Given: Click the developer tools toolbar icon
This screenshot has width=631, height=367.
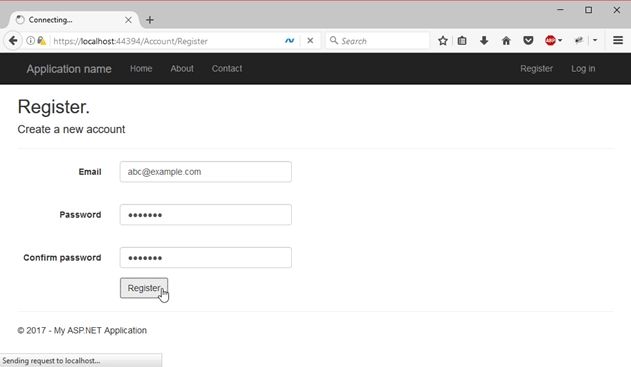Looking at the screenshot, I should pyautogui.click(x=579, y=41).
